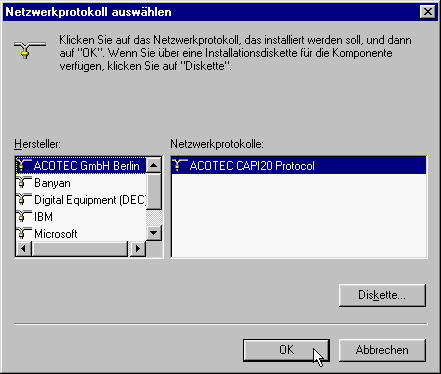Click the large network cable icon near instructions

point(30,50)
